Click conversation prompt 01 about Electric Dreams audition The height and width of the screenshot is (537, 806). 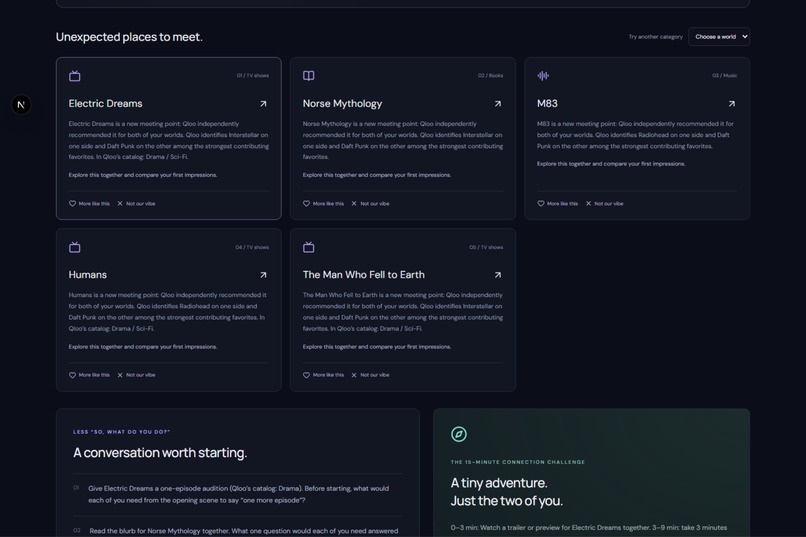239,494
